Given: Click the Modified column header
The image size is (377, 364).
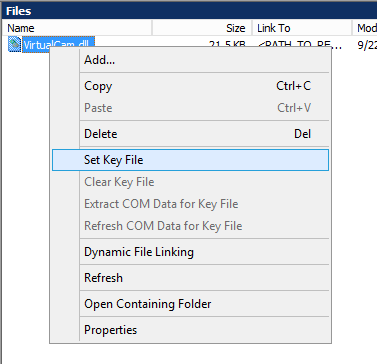Looking at the screenshot, I should pos(365,28).
